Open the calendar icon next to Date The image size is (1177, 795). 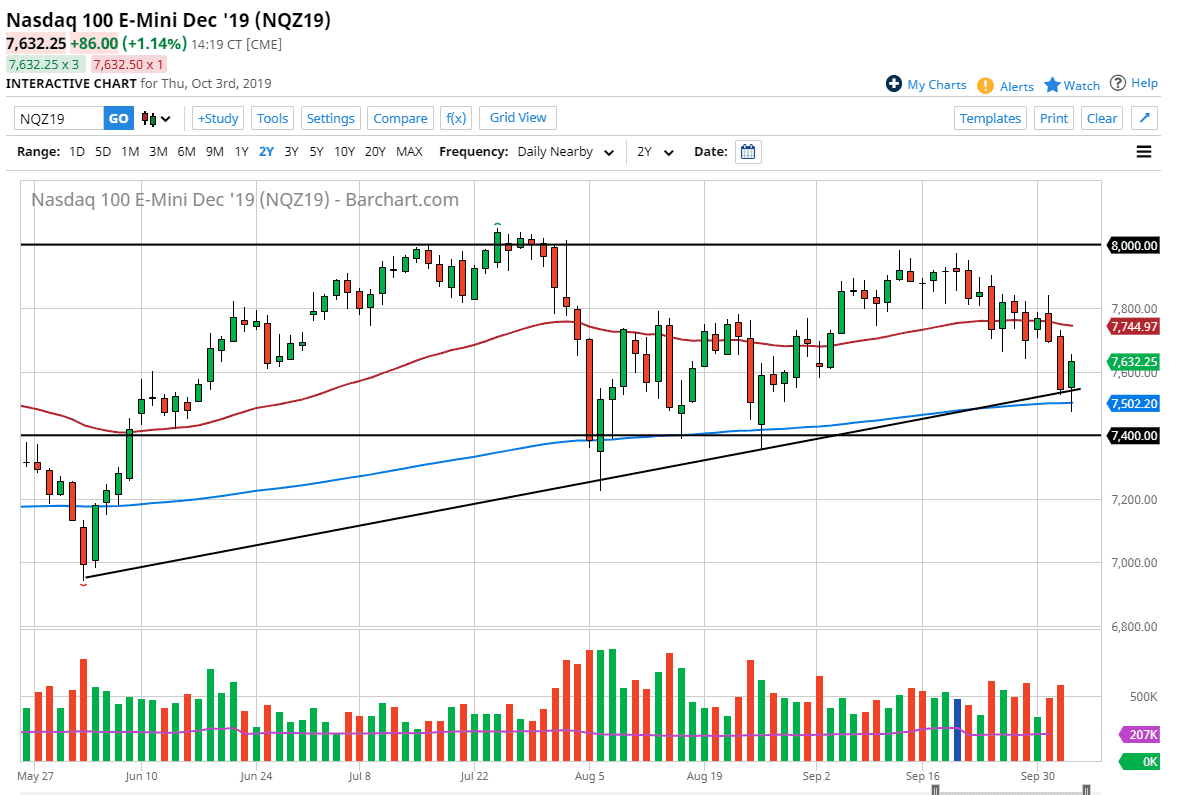tap(748, 151)
